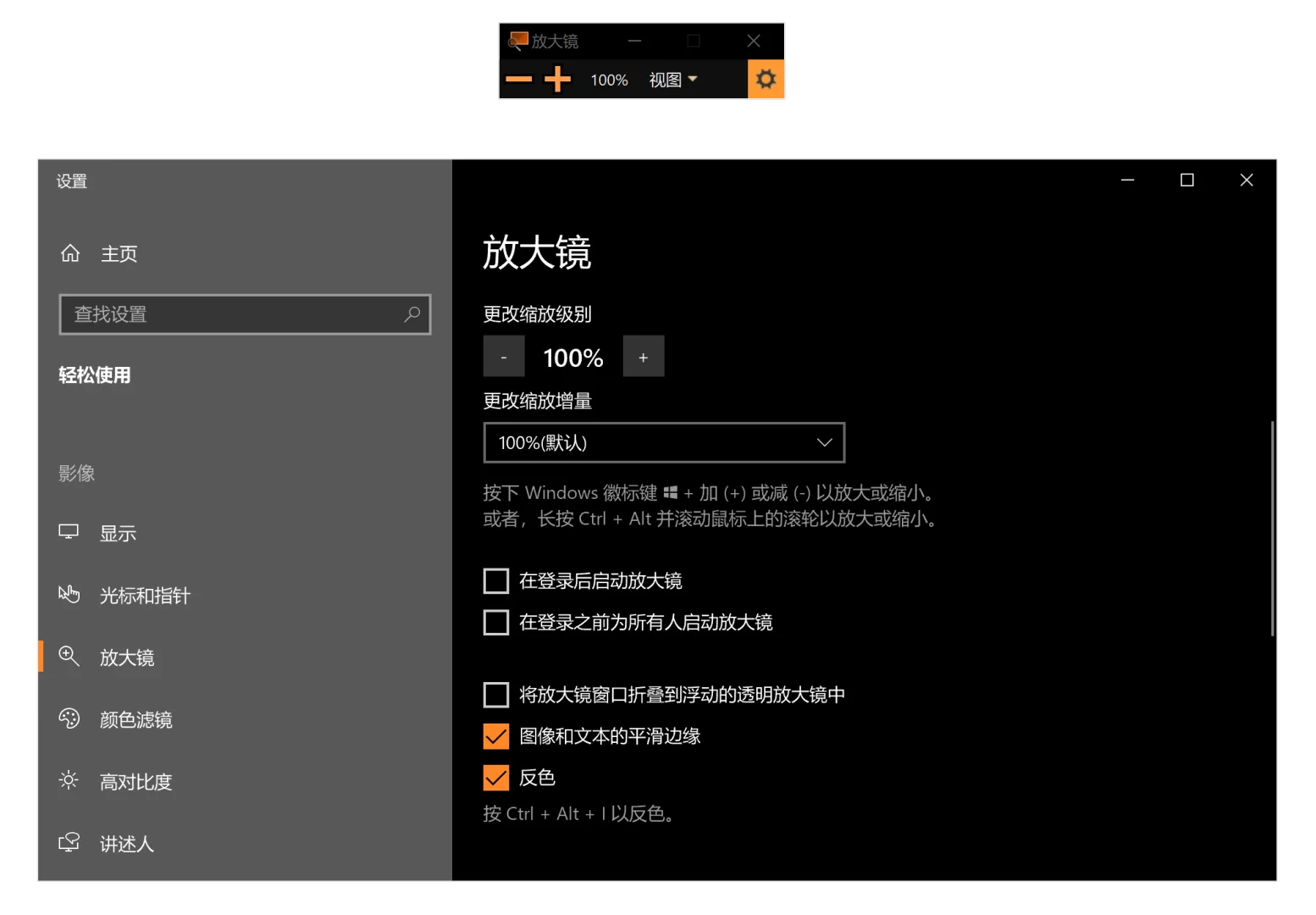The height and width of the screenshot is (915, 1316).
Task: Click the 更改缩放级别 label
Action: click(x=537, y=314)
